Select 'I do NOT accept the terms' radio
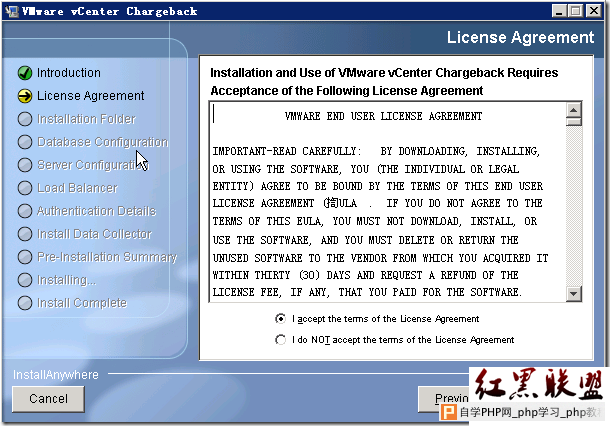Viewport: 610px width, 426px height. (280, 340)
